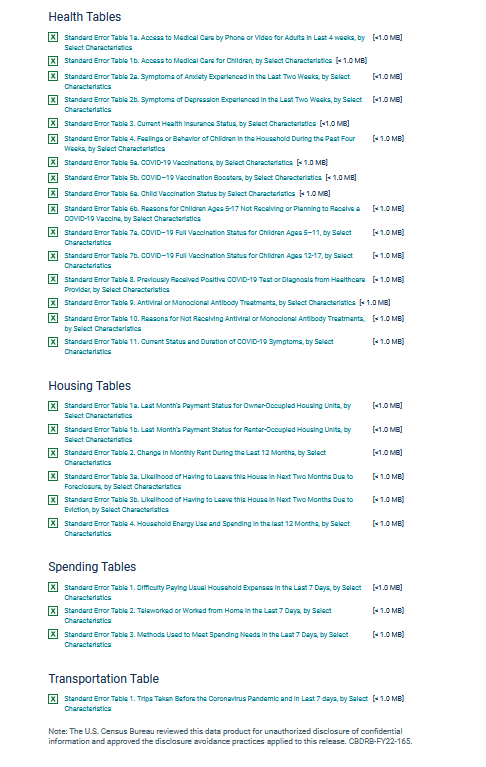Click the CBDRB-FY22-165 disclosure note text
Screen dimensions: 486x767
click(230, 737)
